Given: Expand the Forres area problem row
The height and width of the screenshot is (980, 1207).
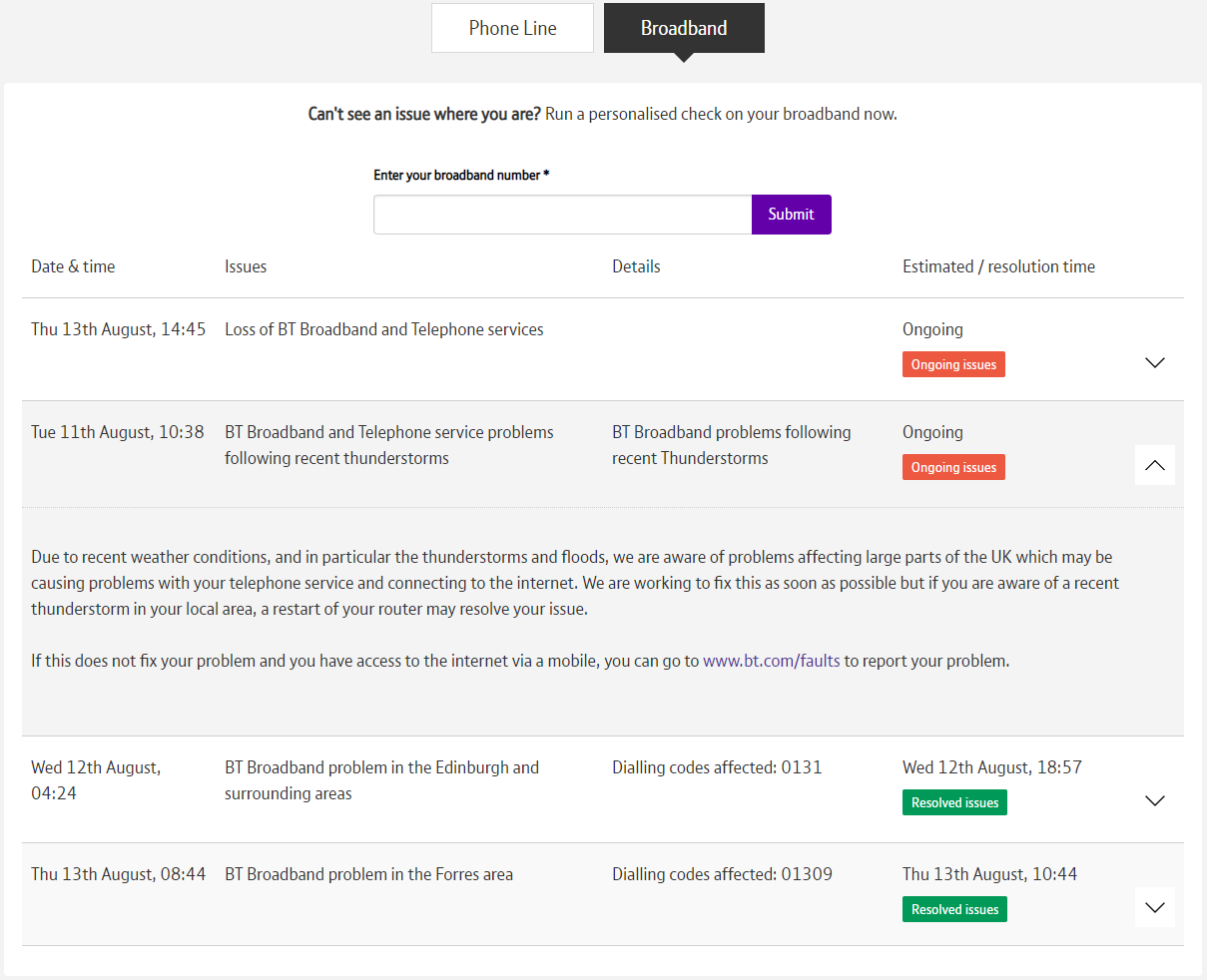Looking at the screenshot, I should 1155,907.
